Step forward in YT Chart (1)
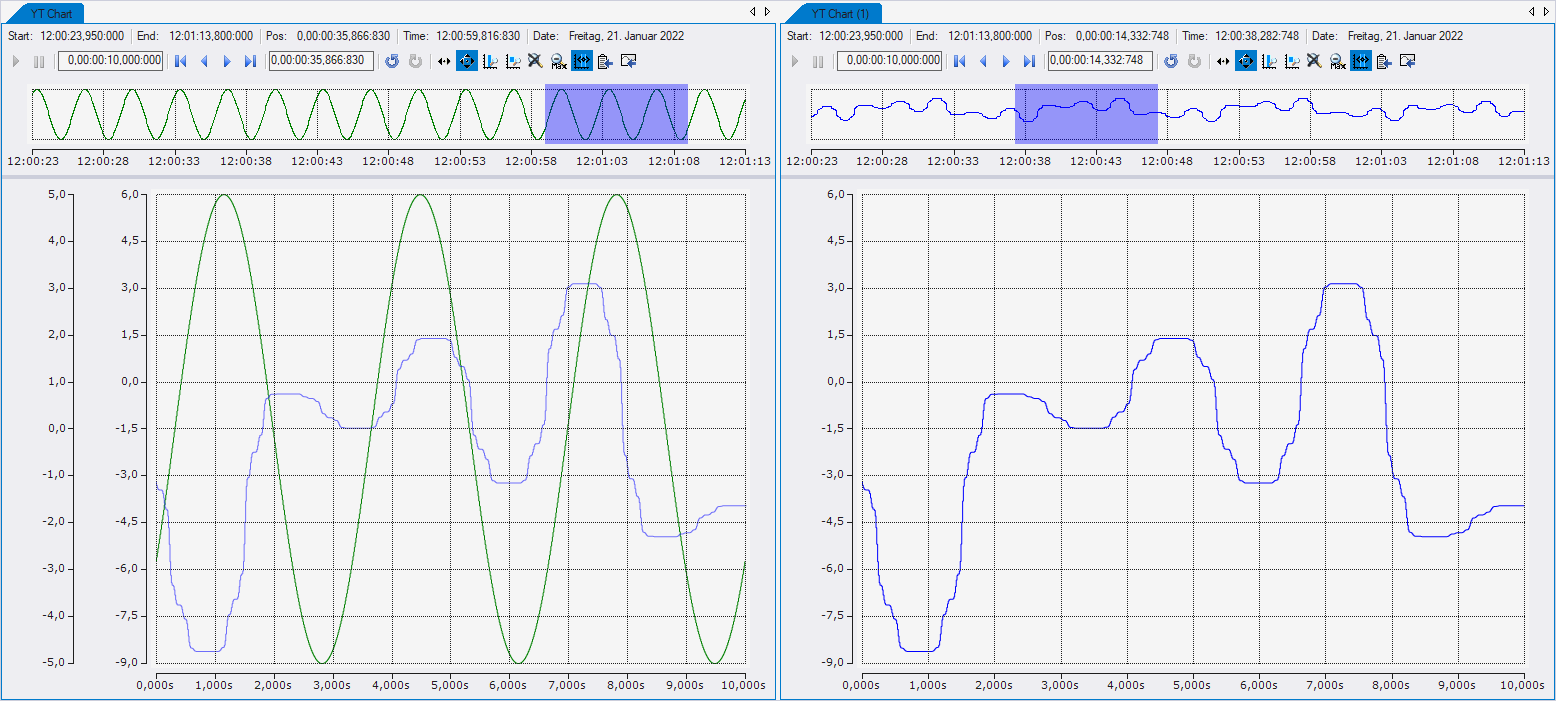Image resolution: width=1556 pixels, height=701 pixels. [x=1006, y=61]
